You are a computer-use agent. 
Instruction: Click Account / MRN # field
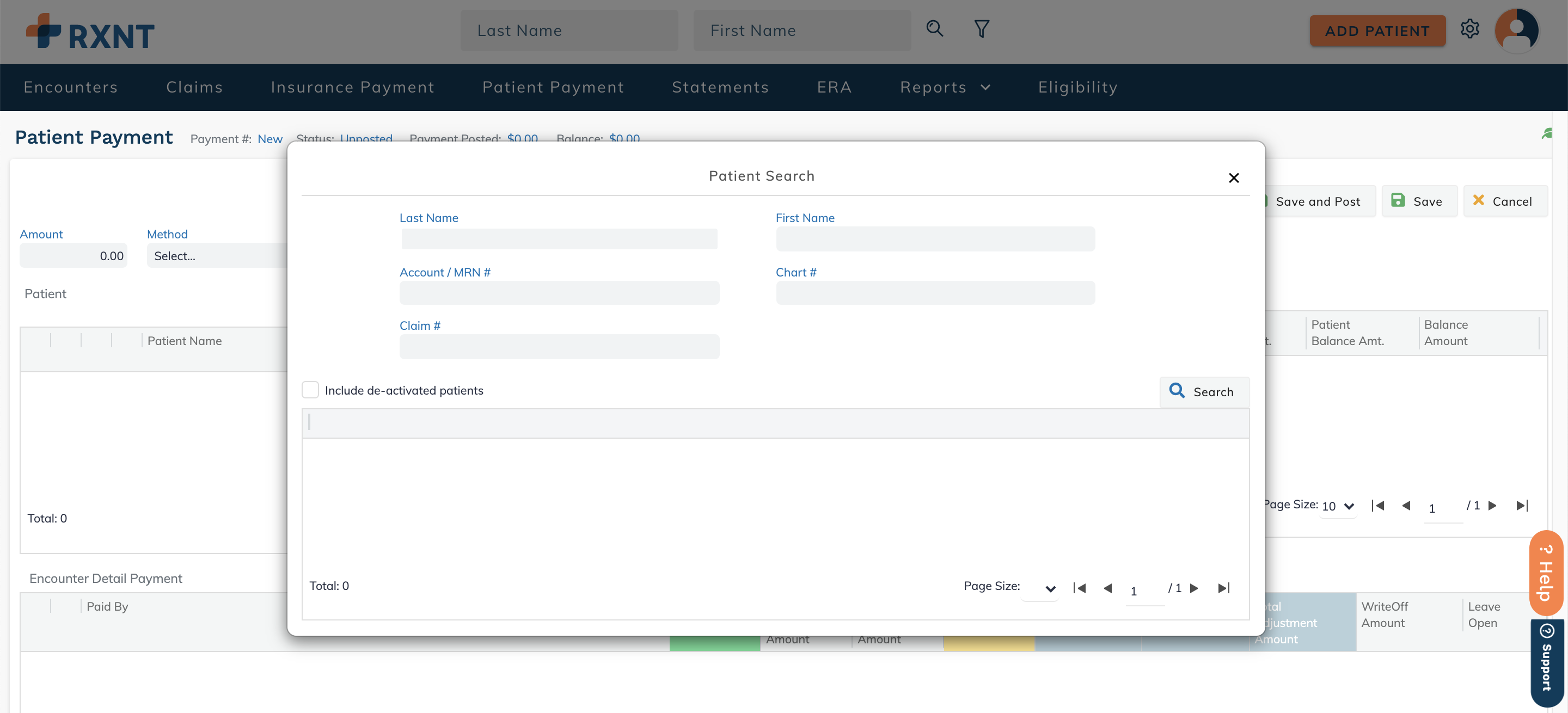point(559,292)
